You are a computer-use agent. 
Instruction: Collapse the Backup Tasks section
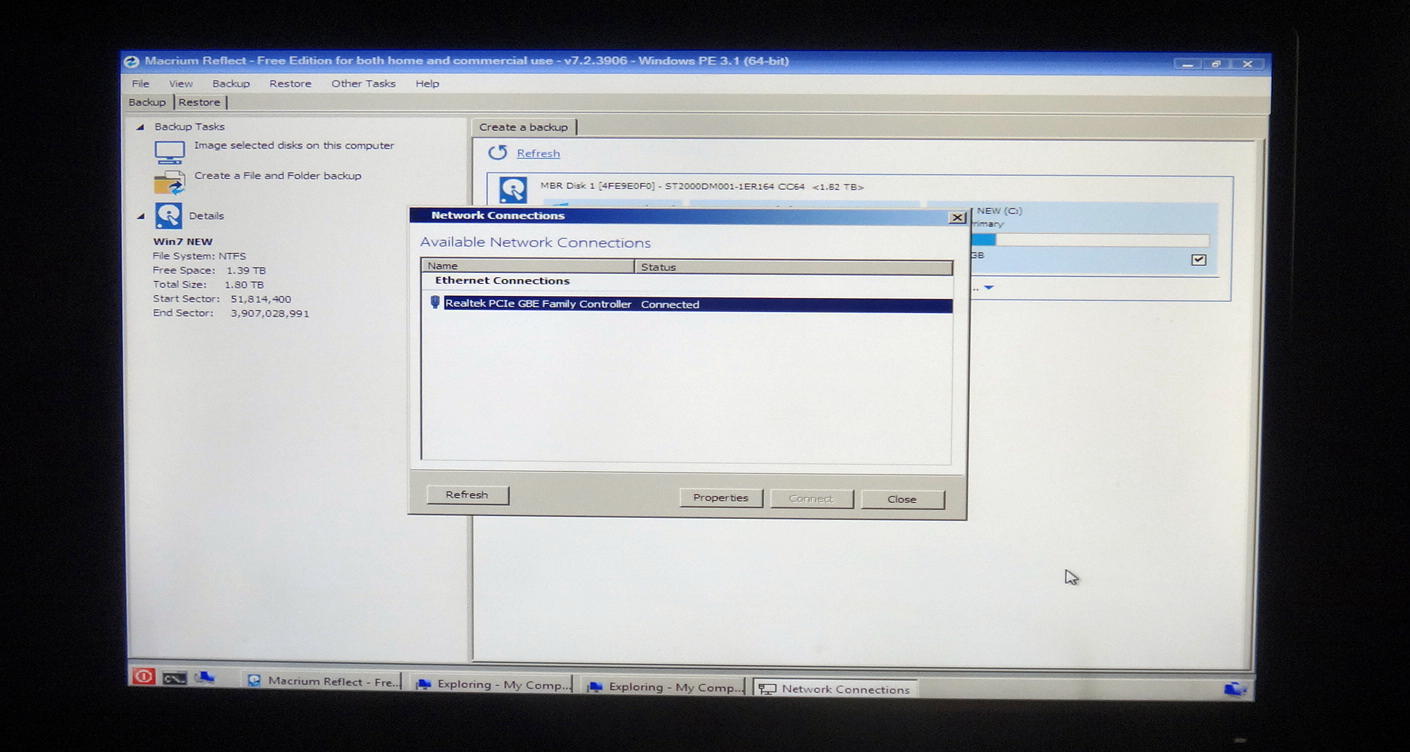(140, 127)
